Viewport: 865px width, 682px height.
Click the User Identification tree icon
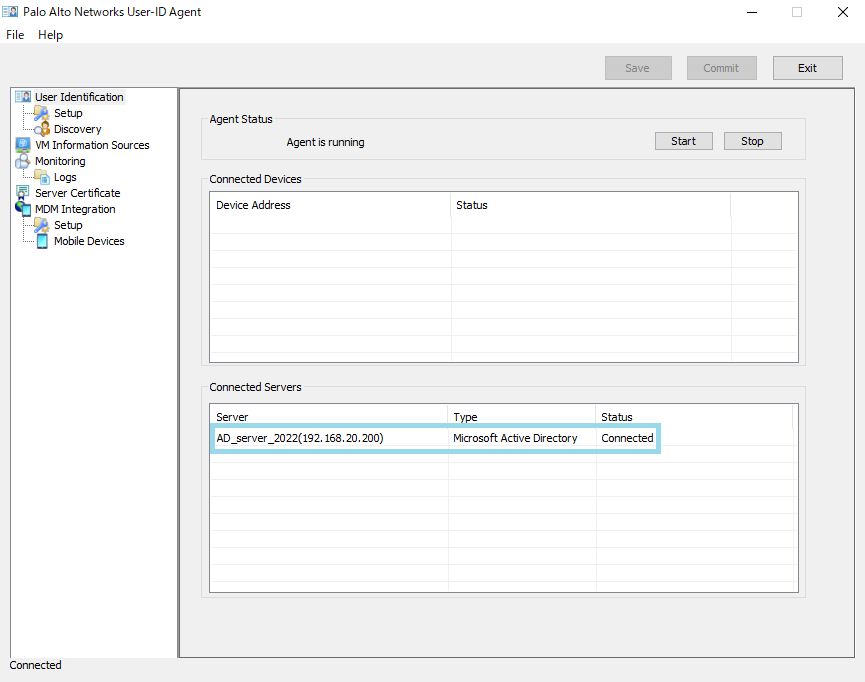tap(23, 97)
